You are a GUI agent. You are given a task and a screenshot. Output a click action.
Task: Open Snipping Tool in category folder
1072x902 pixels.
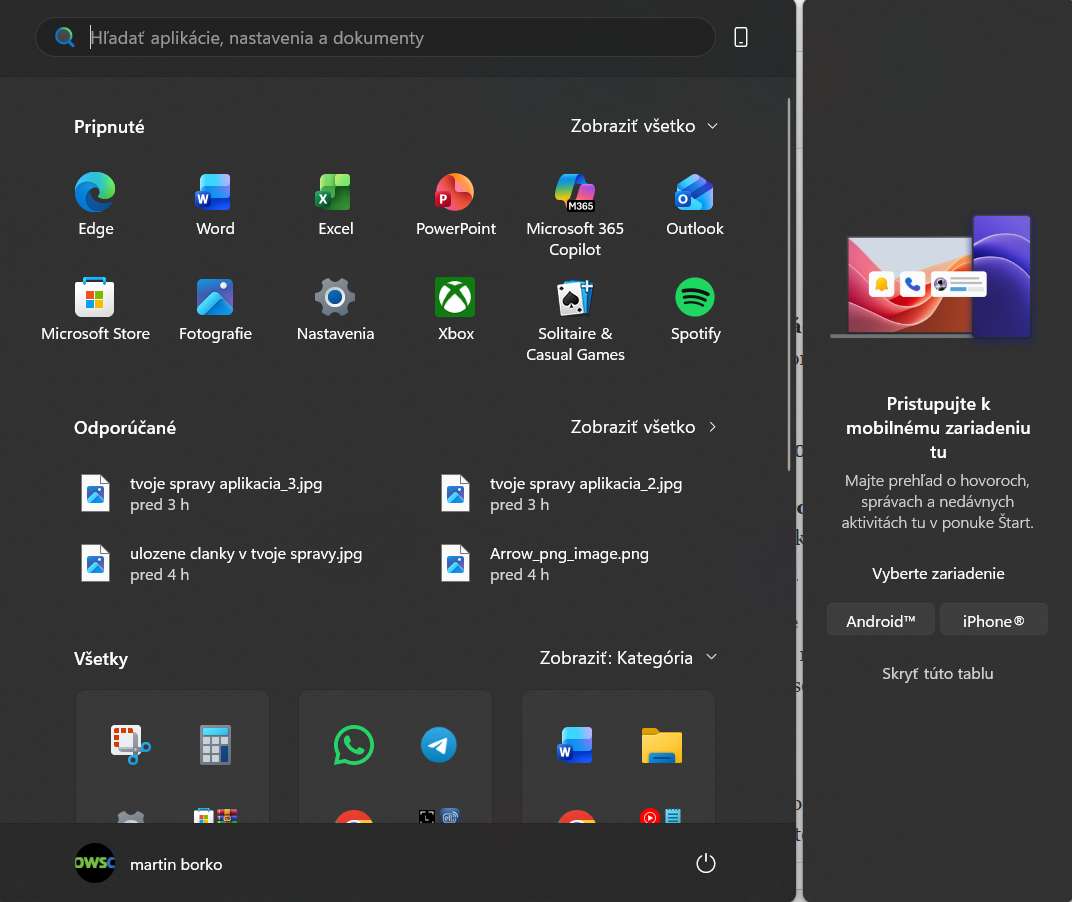pos(130,745)
